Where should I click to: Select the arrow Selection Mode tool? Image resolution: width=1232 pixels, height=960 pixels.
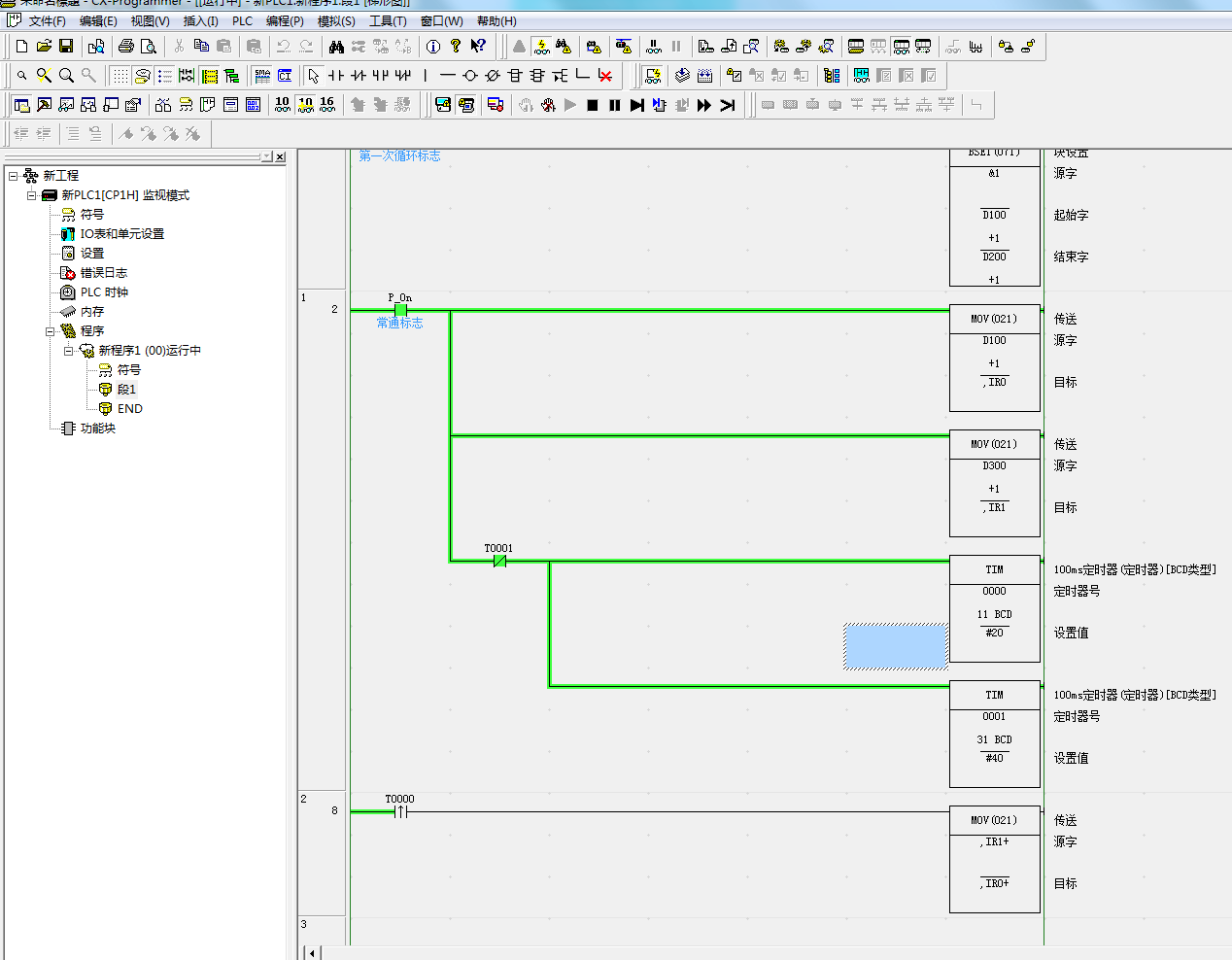click(x=313, y=75)
